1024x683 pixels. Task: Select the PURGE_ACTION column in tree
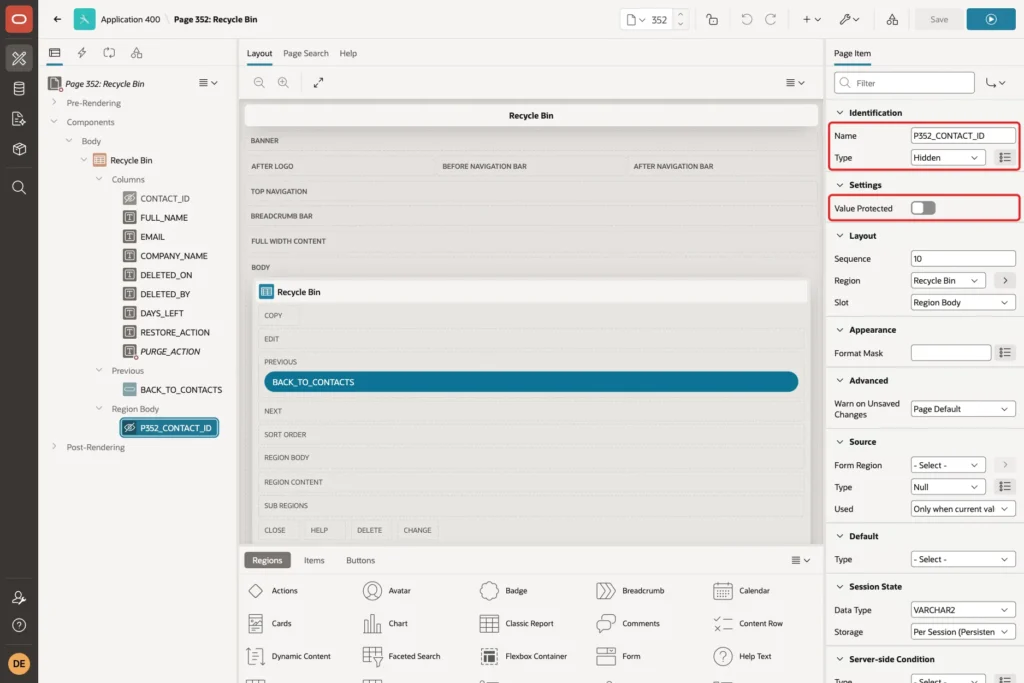click(x=170, y=351)
